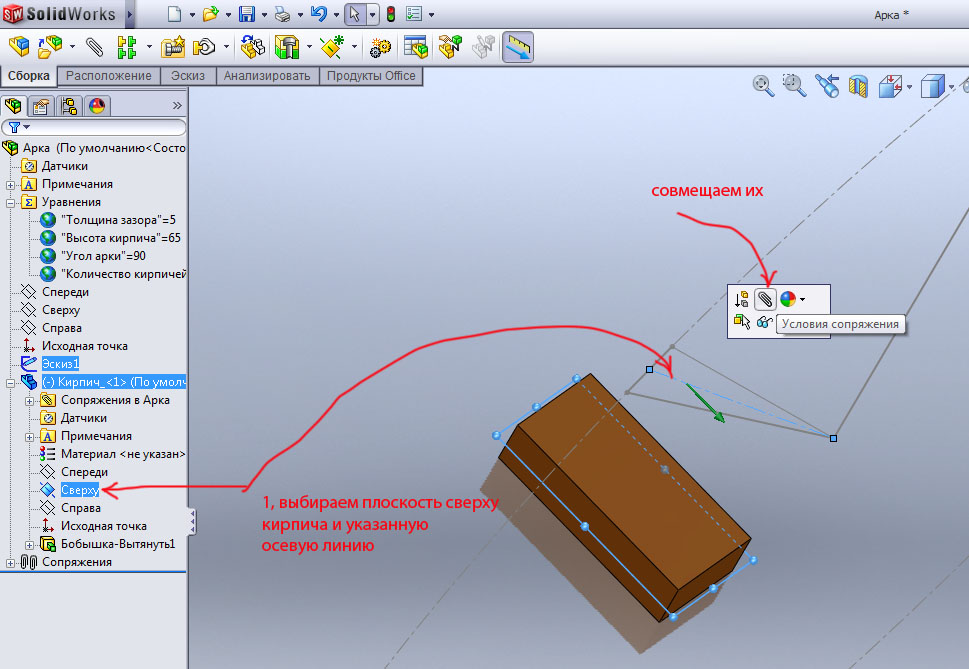Expand the Бобышка-Вытянуть1 feature node

[29, 544]
